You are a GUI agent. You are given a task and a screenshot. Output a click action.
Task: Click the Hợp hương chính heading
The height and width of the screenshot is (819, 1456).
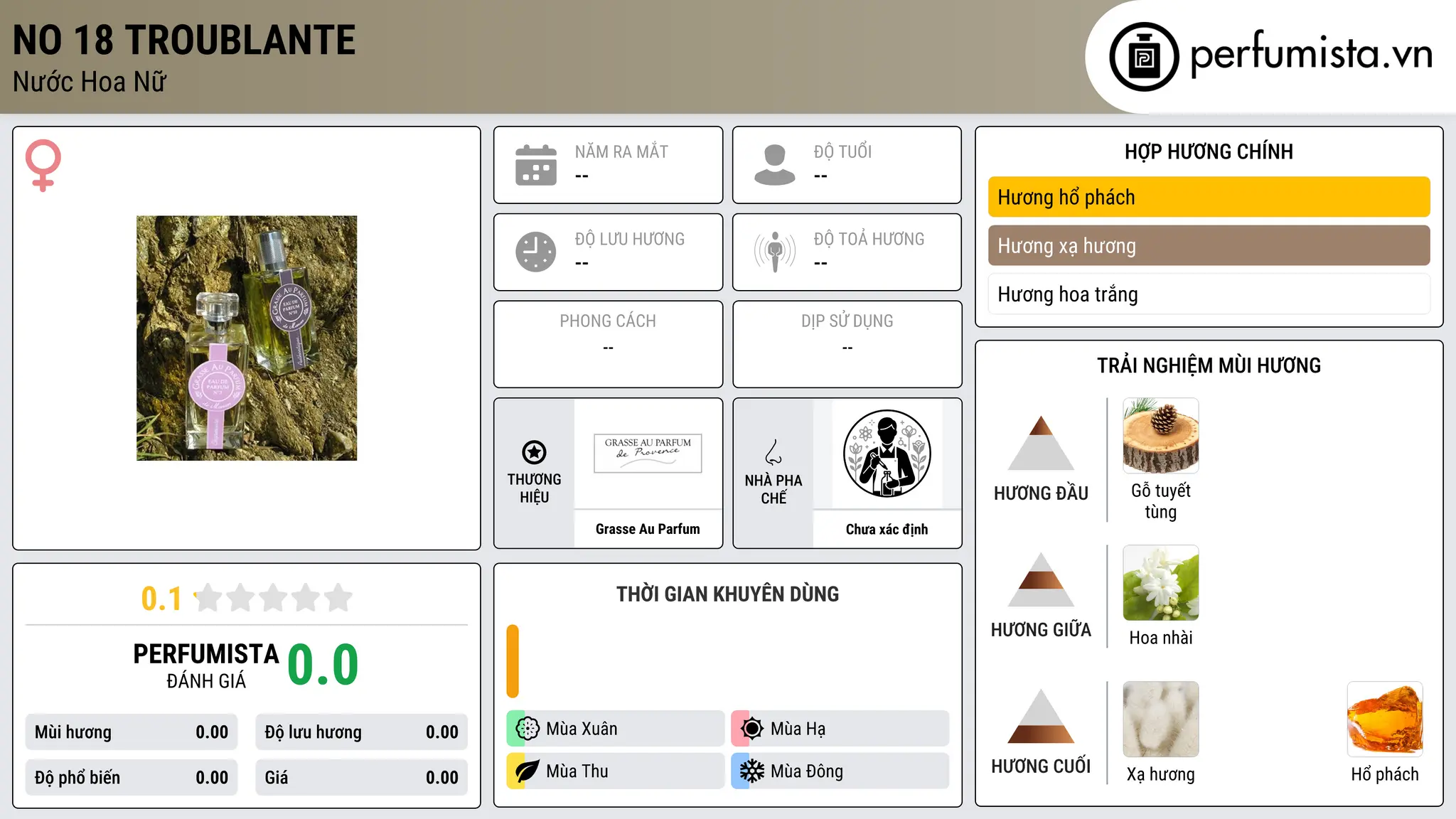pos(1209,151)
